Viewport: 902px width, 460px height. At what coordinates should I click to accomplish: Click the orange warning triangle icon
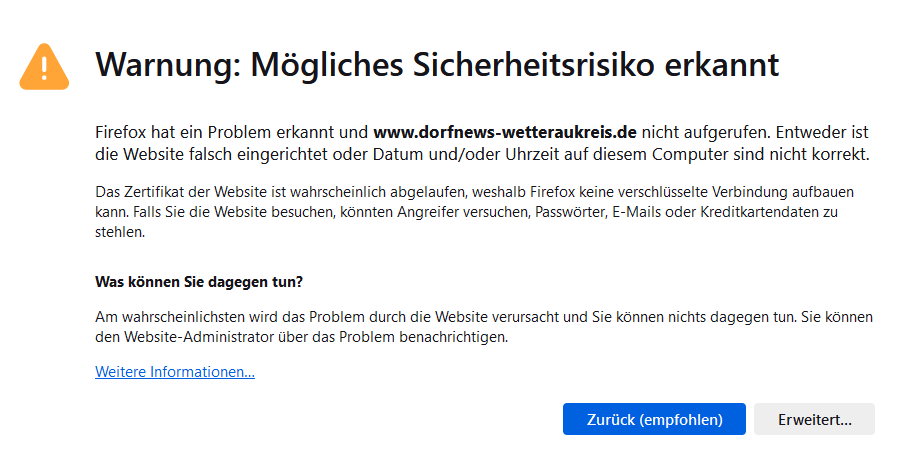click(x=44, y=67)
